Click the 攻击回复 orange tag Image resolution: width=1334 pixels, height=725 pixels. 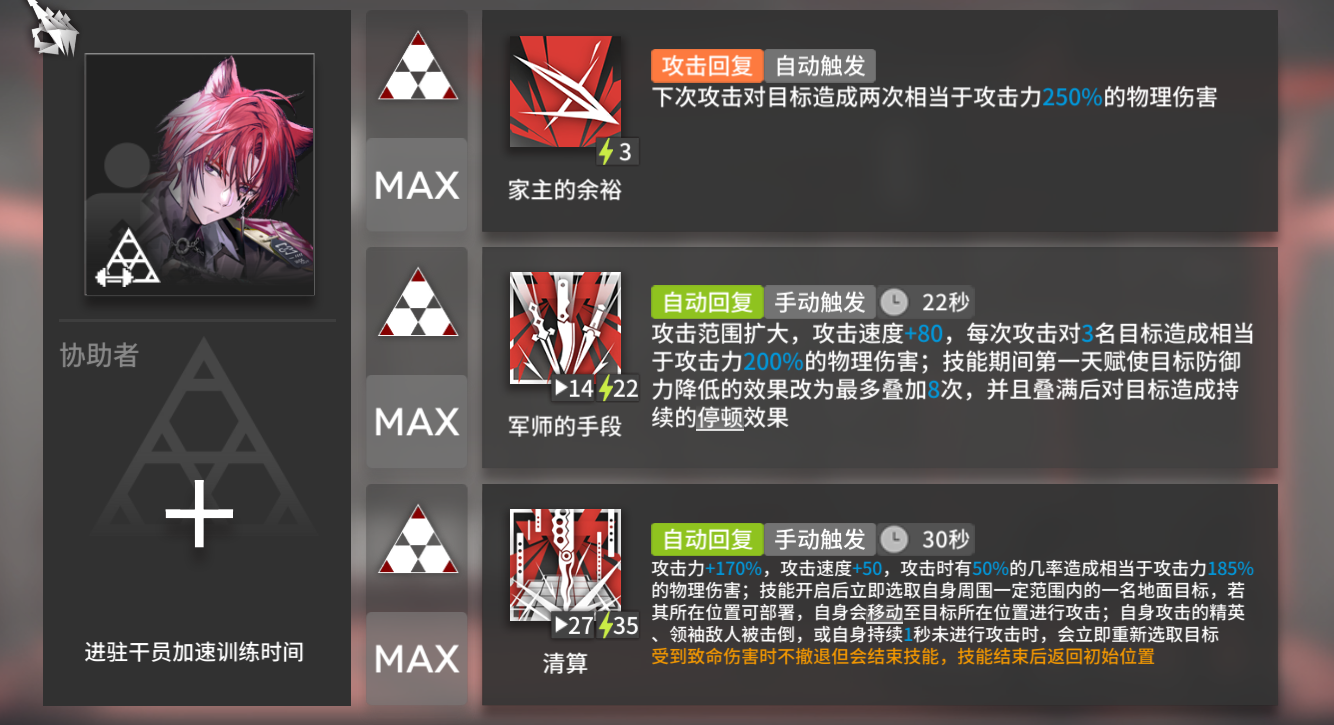(x=707, y=66)
